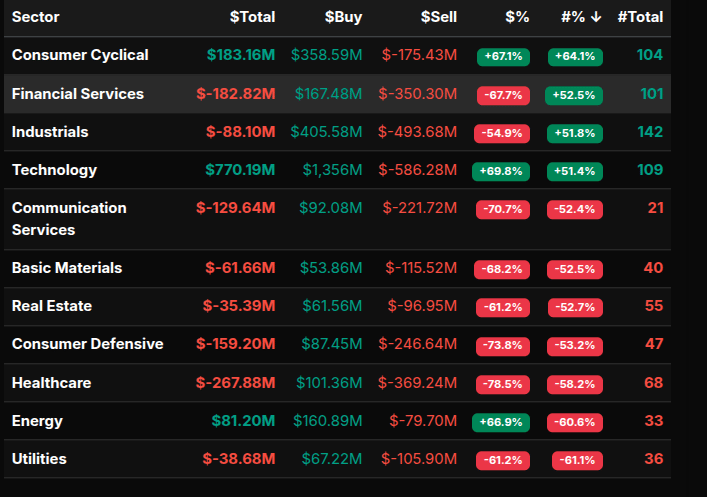Click the green +64.1% badge for Consumer Cyclical
Image resolution: width=707 pixels, height=497 pixels.
click(575, 56)
